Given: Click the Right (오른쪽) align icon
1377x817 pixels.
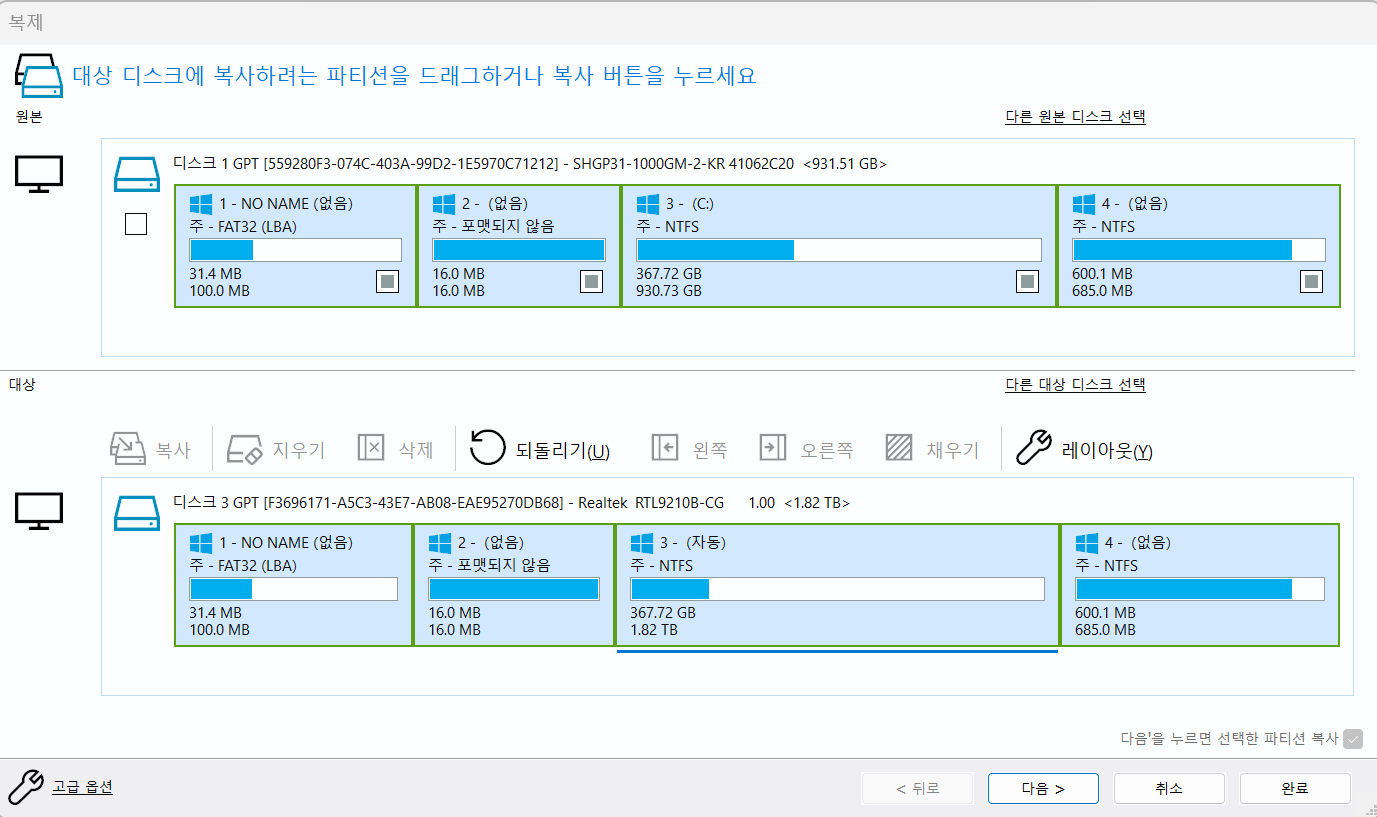Looking at the screenshot, I should [x=773, y=448].
